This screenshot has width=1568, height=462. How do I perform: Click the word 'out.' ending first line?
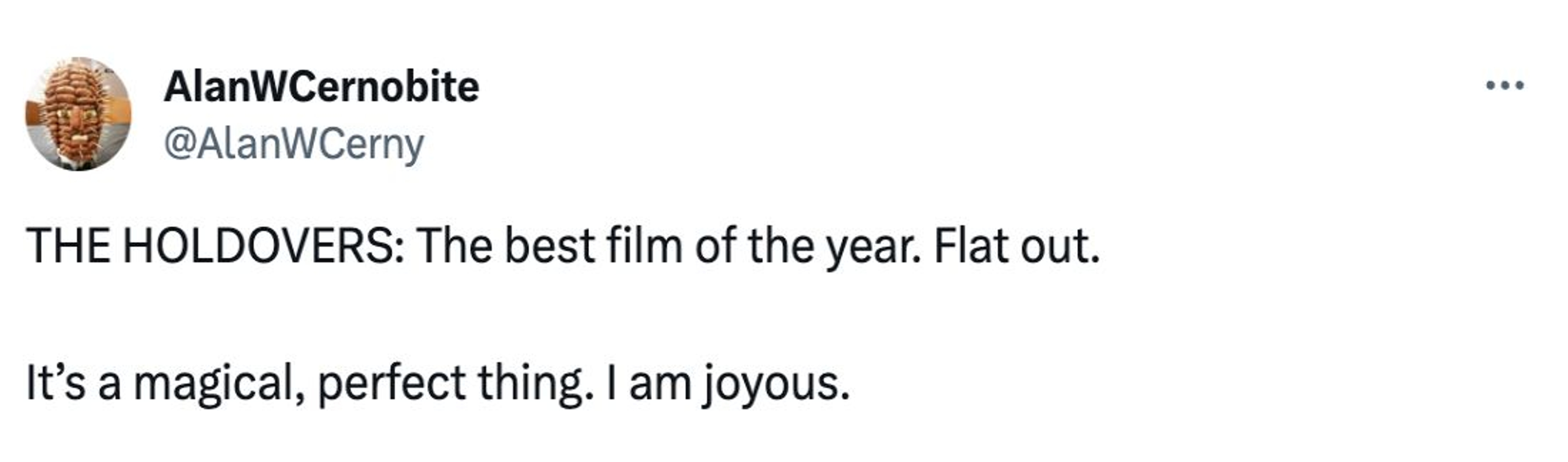coord(1060,246)
